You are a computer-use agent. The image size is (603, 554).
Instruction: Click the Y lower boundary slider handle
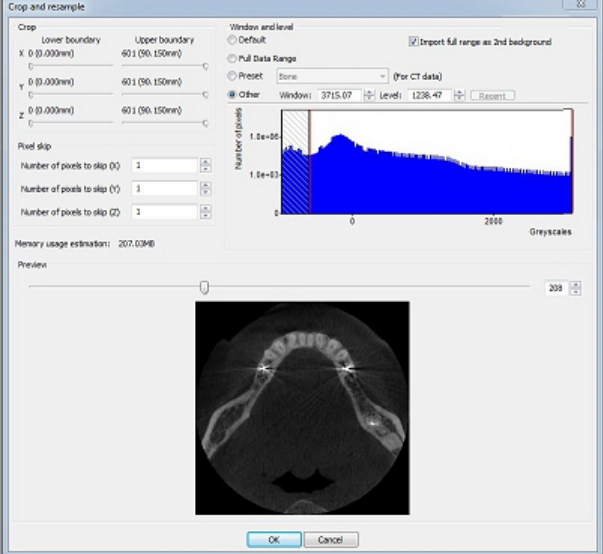(31, 95)
